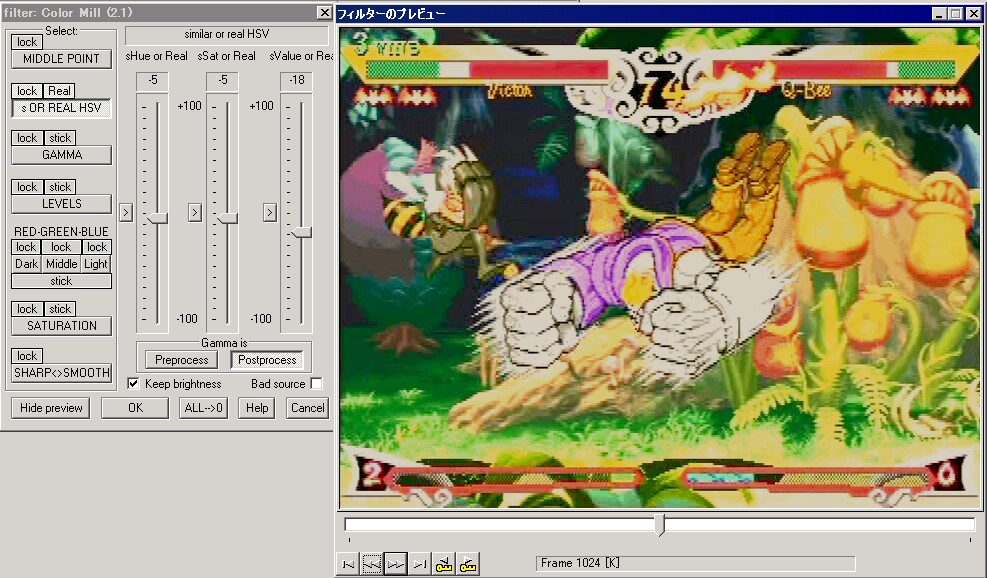This screenshot has height=578, width=987.
Task: Select the s OR REAL HSV section
Action: point(61,108)
